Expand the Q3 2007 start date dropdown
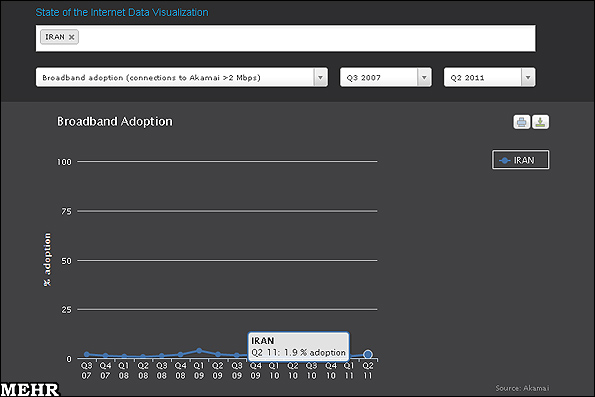Viewport: 595px width, 397px height. point(424,77)
